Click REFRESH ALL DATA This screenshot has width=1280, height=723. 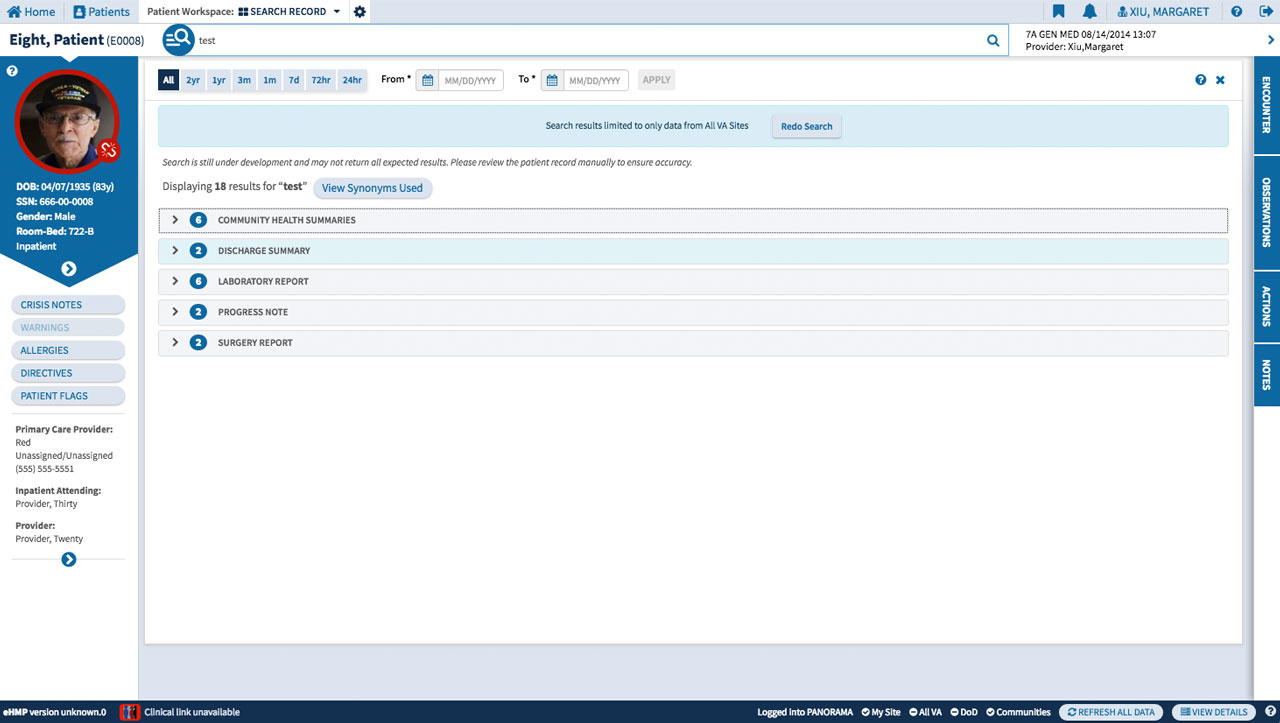click(x=1111, y=712)
